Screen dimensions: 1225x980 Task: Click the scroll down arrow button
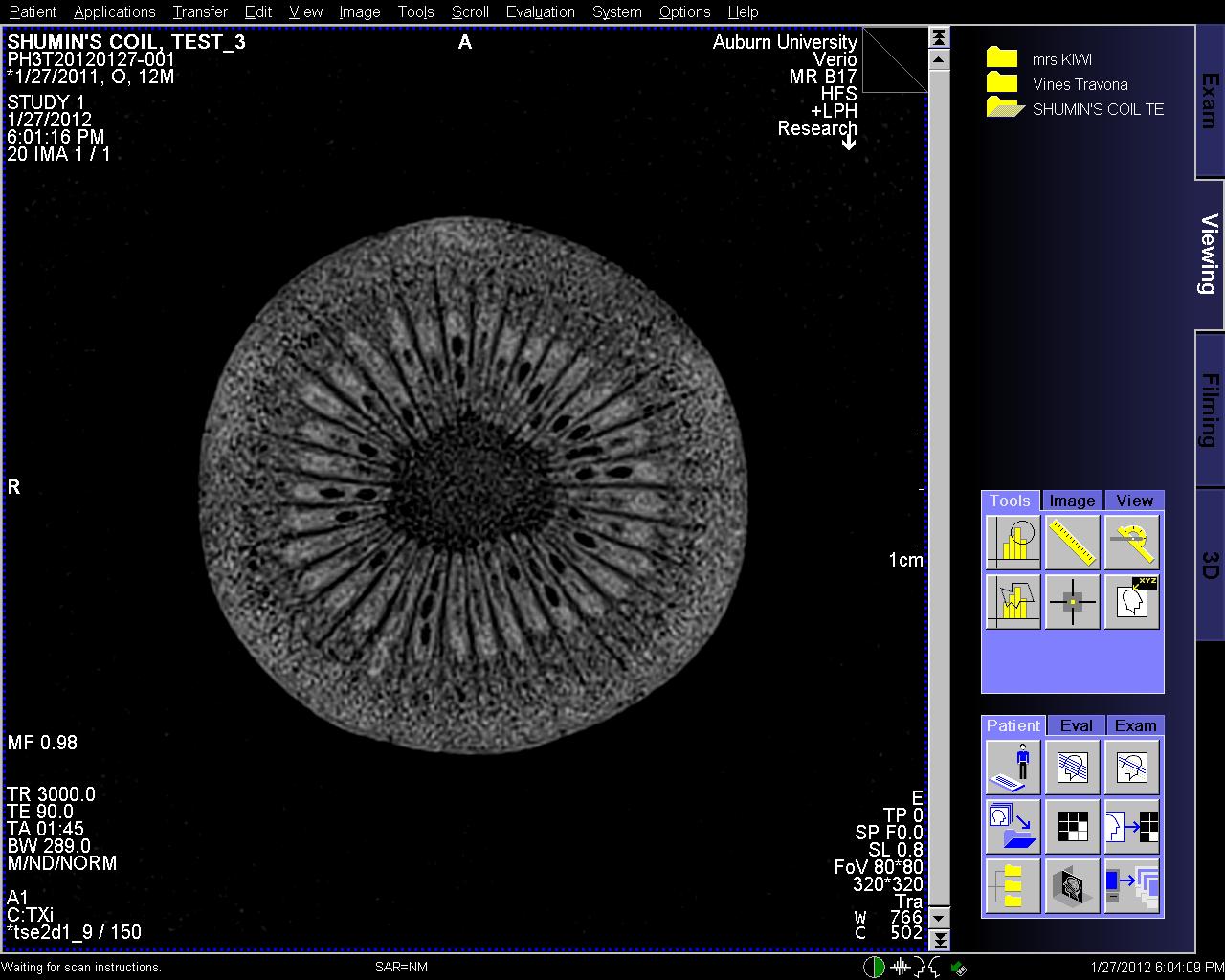(940, 917)
